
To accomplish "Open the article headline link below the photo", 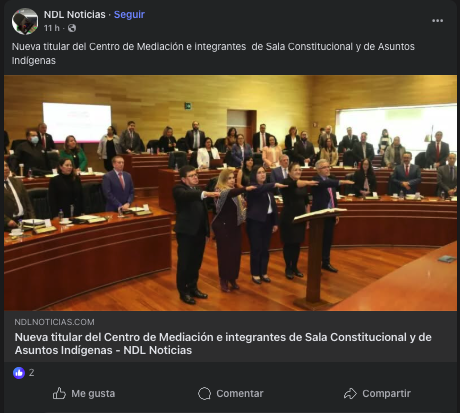I will 223,344.
